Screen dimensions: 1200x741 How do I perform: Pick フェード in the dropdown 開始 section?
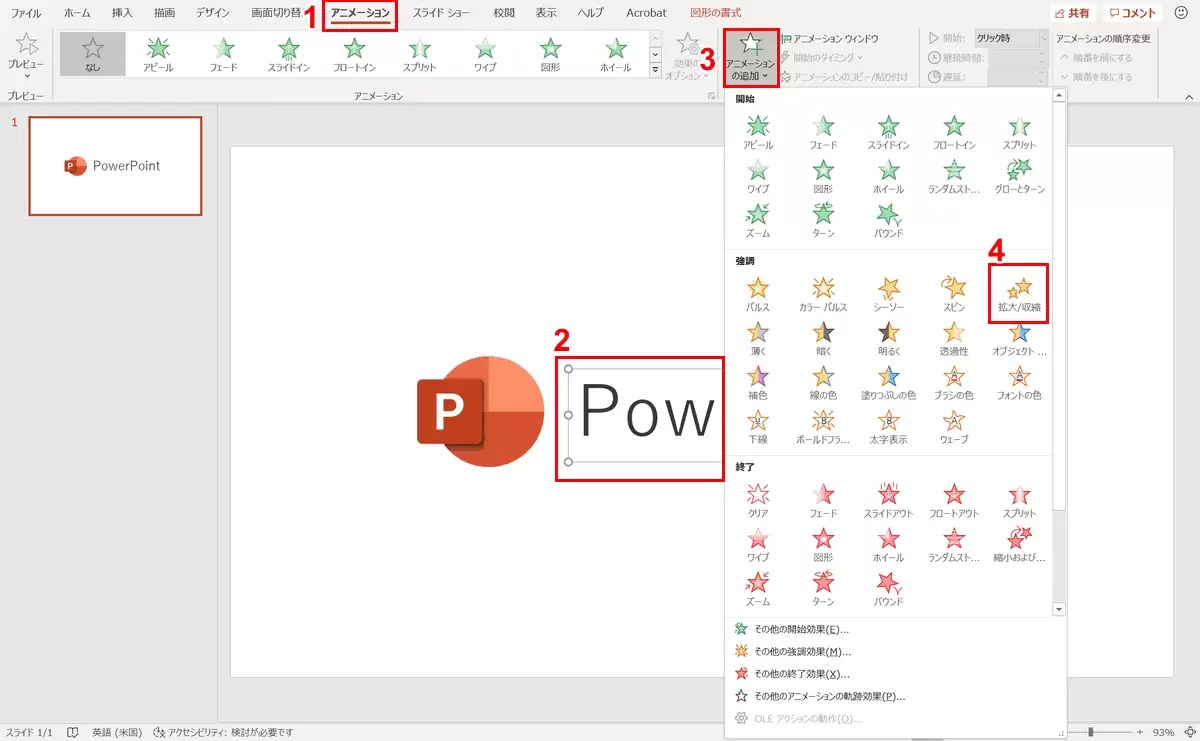[823, 132]
